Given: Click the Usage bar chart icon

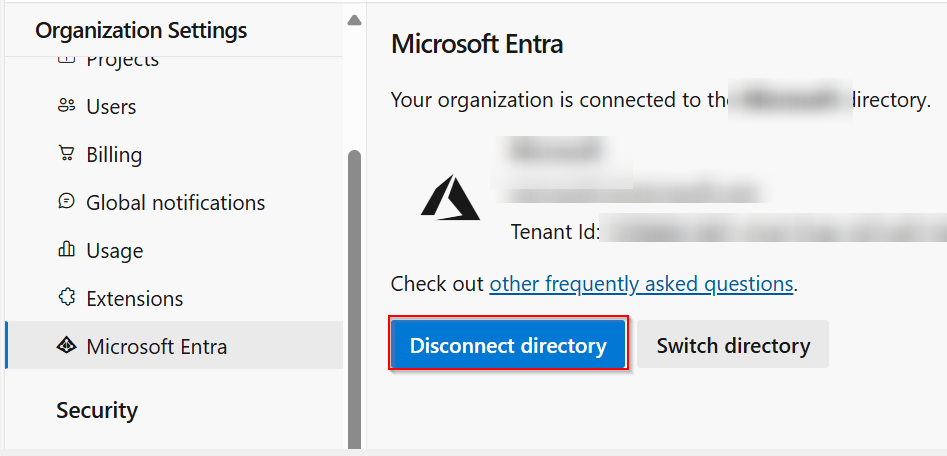Looking at the screenshot, I should [x=66, y=249].
